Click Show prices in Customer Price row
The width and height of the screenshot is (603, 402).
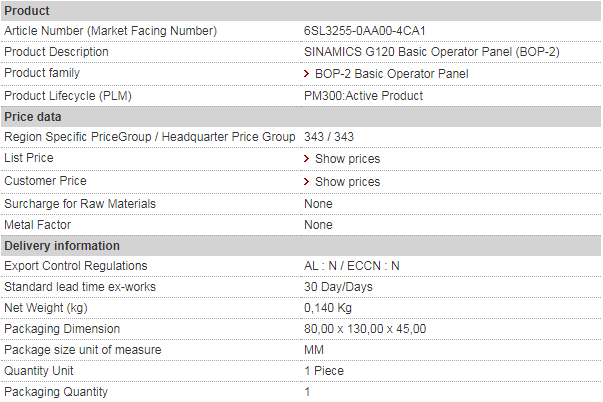347,182
